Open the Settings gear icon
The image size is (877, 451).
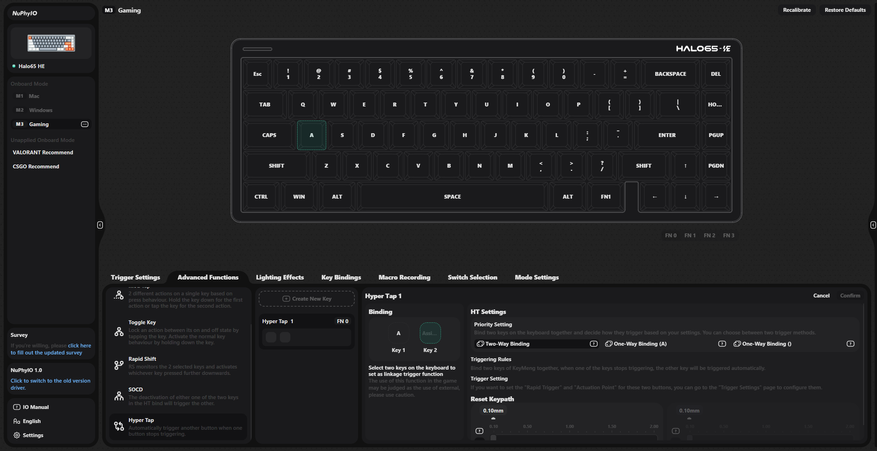16,435
